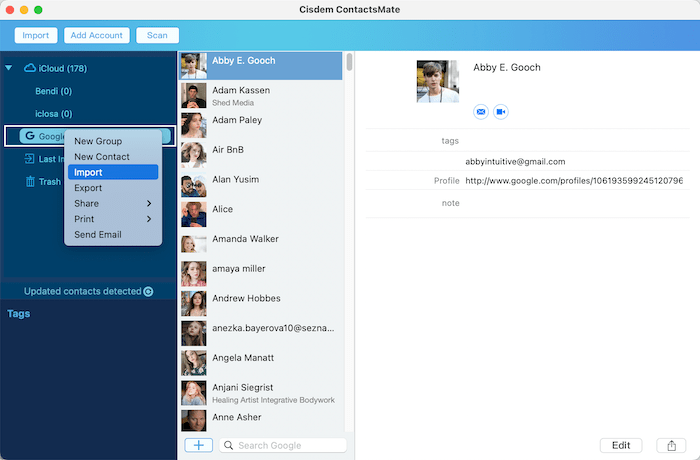The image size is (700, 460).
Task: Select the Alice contact
Action: (262, 214)
